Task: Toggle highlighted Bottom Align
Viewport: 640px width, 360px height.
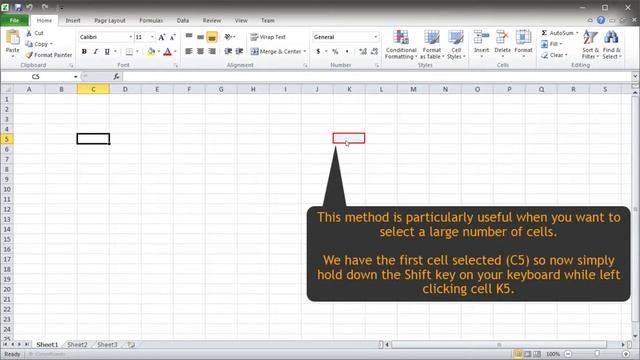Action: click(212, 37)
